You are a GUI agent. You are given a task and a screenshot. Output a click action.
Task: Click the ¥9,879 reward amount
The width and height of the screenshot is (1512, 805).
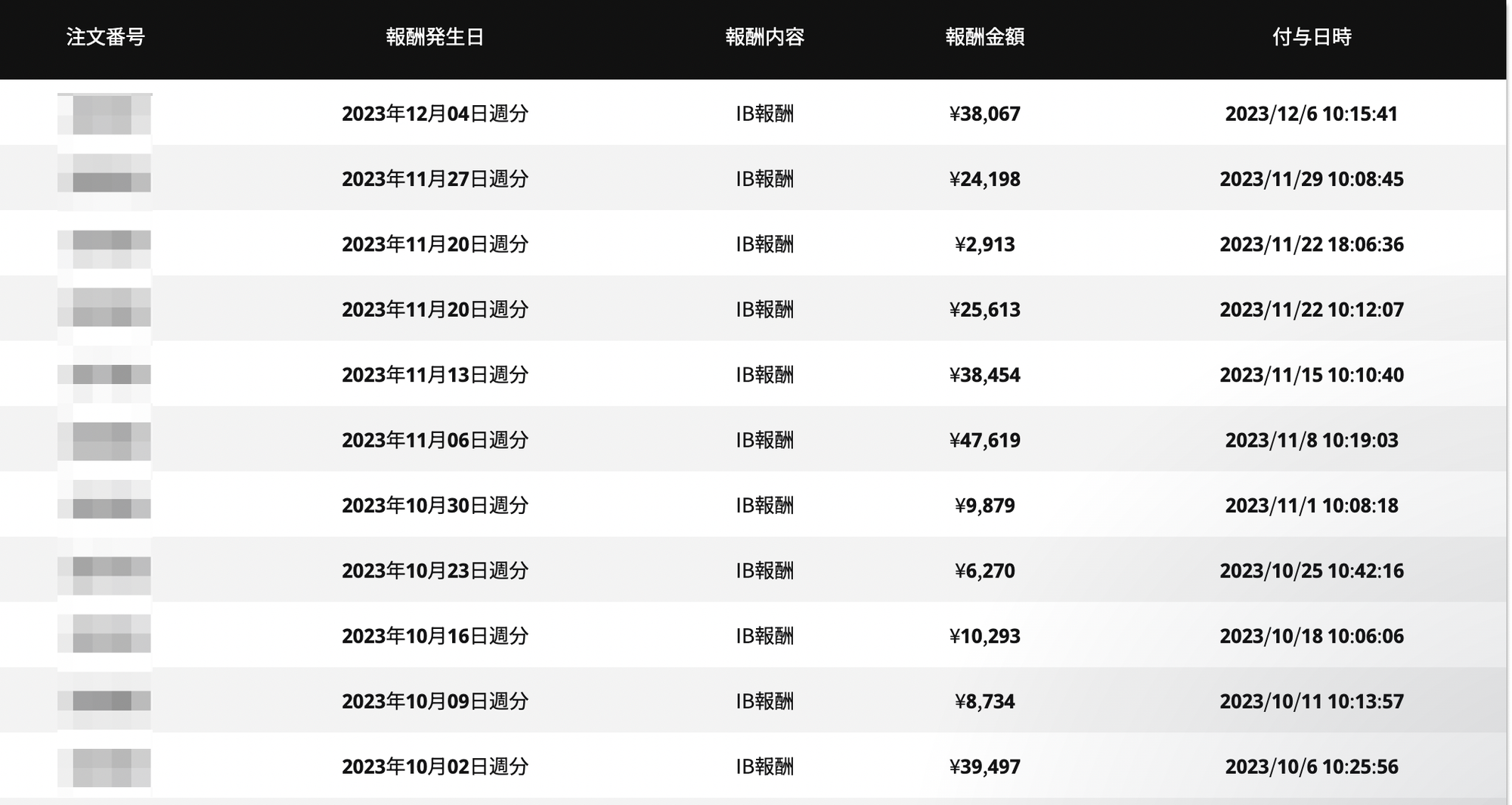point(984,506)
